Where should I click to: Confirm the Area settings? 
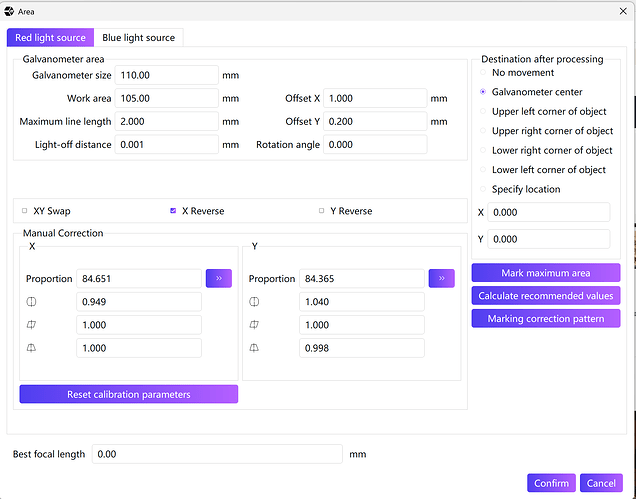(551, 483)
